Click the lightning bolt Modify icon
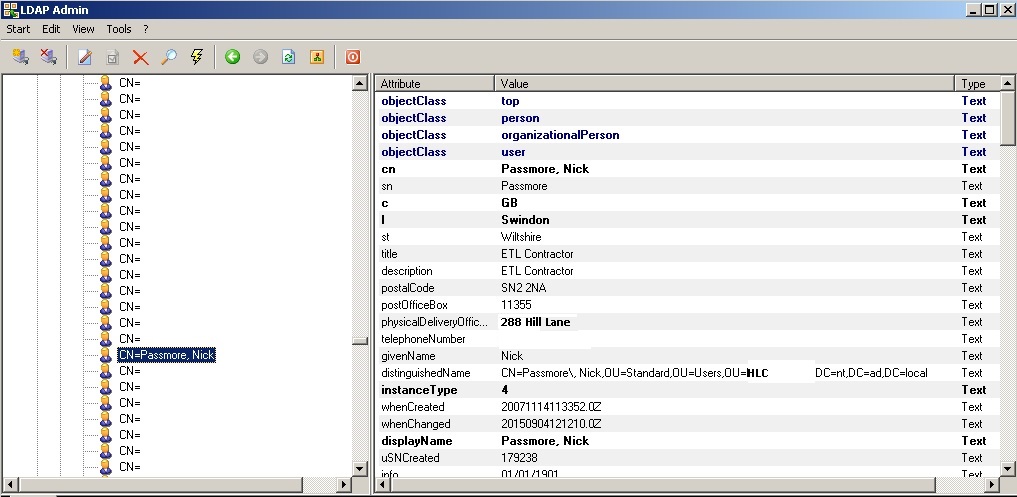 click(x=197, y=56)
